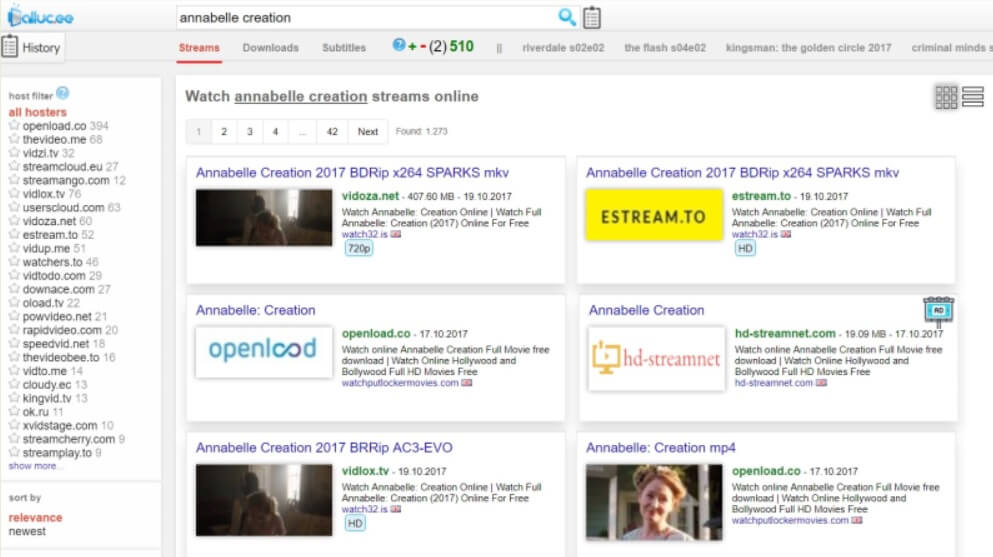
Task: Select all hosters filter
Action: click(37, 112)
